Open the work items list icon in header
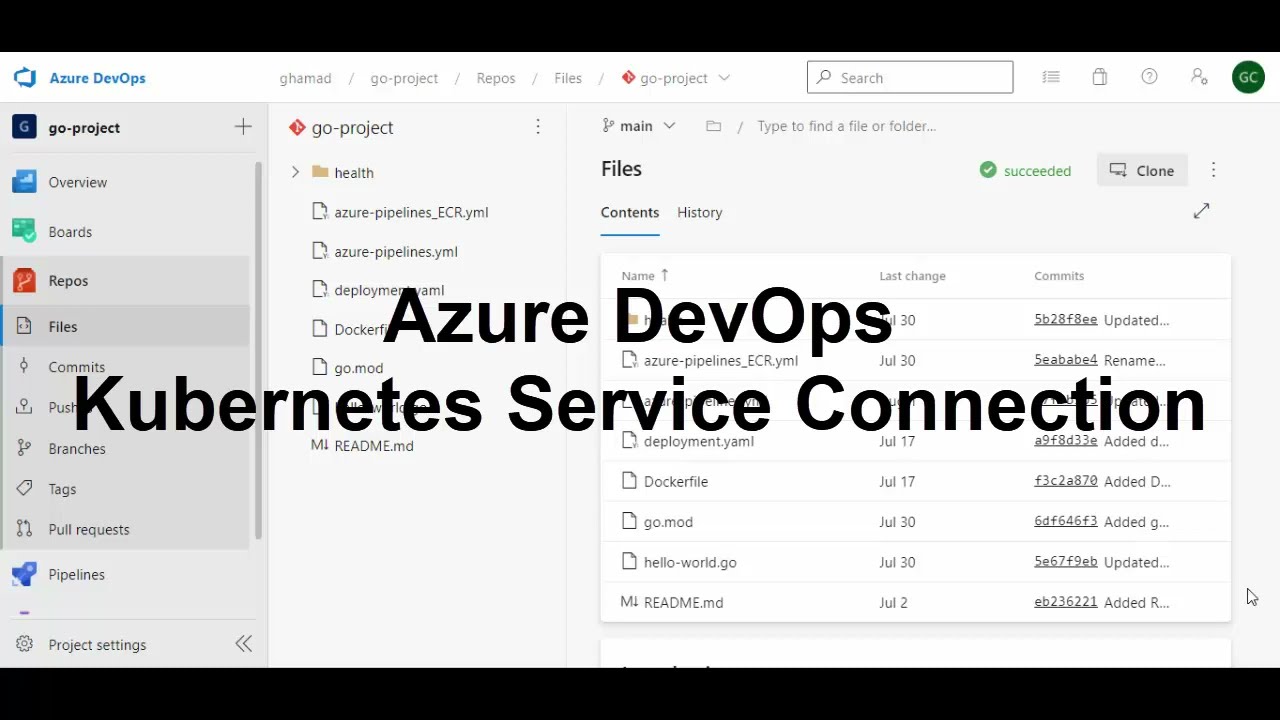This screenshot has height=720, width=1280. (x=1050, y=77)
